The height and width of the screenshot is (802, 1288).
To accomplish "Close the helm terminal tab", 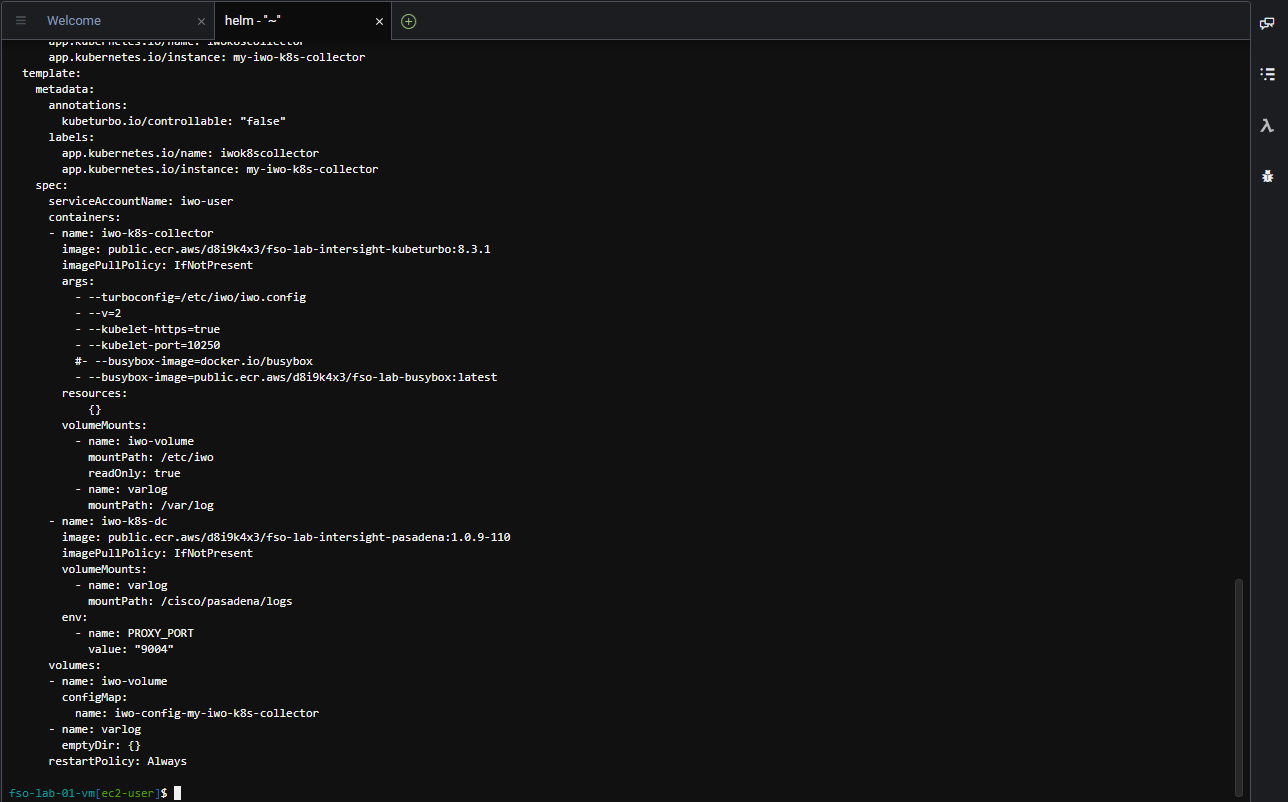I will [379, 21].
